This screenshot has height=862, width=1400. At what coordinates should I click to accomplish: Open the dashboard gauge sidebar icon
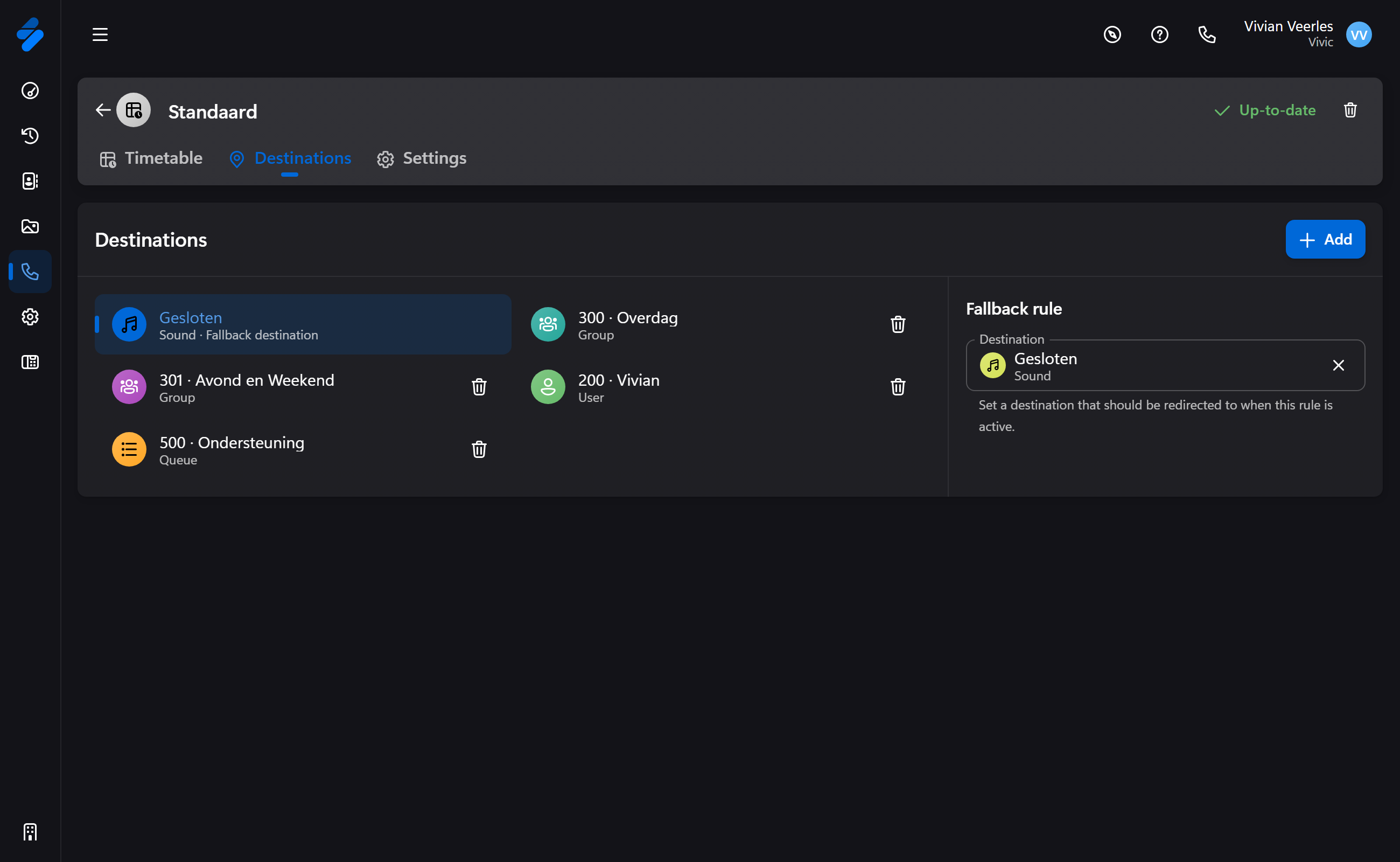30,91
